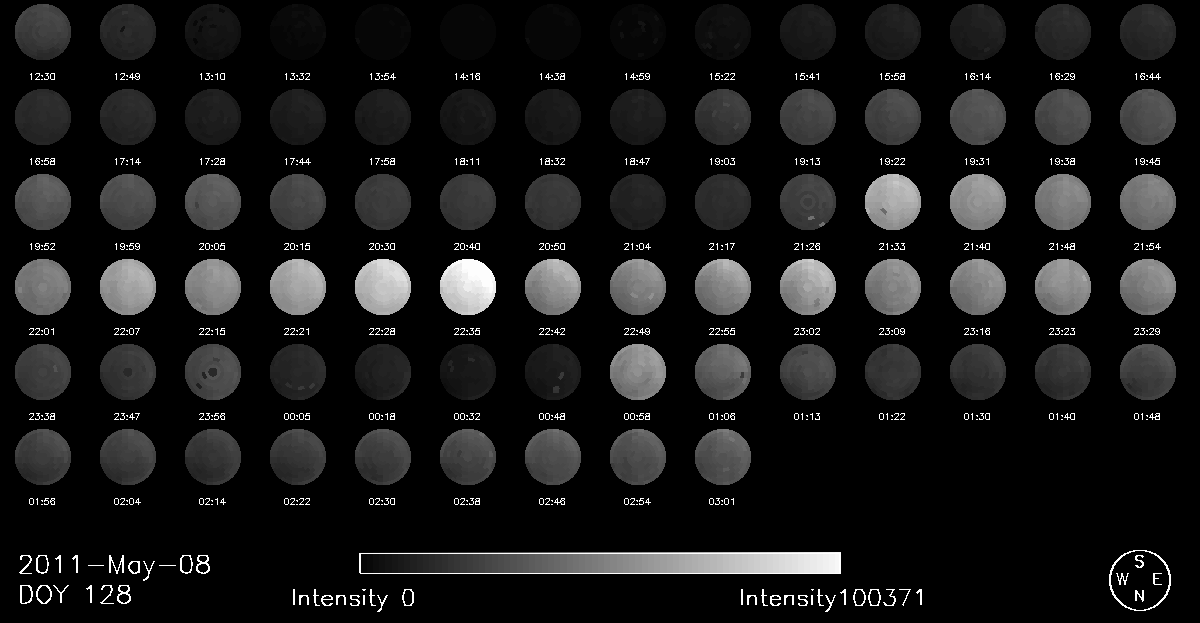1200x623 pixels.
Task: Select the first disk image labeled 12:30
Action: tap(43, 31)
